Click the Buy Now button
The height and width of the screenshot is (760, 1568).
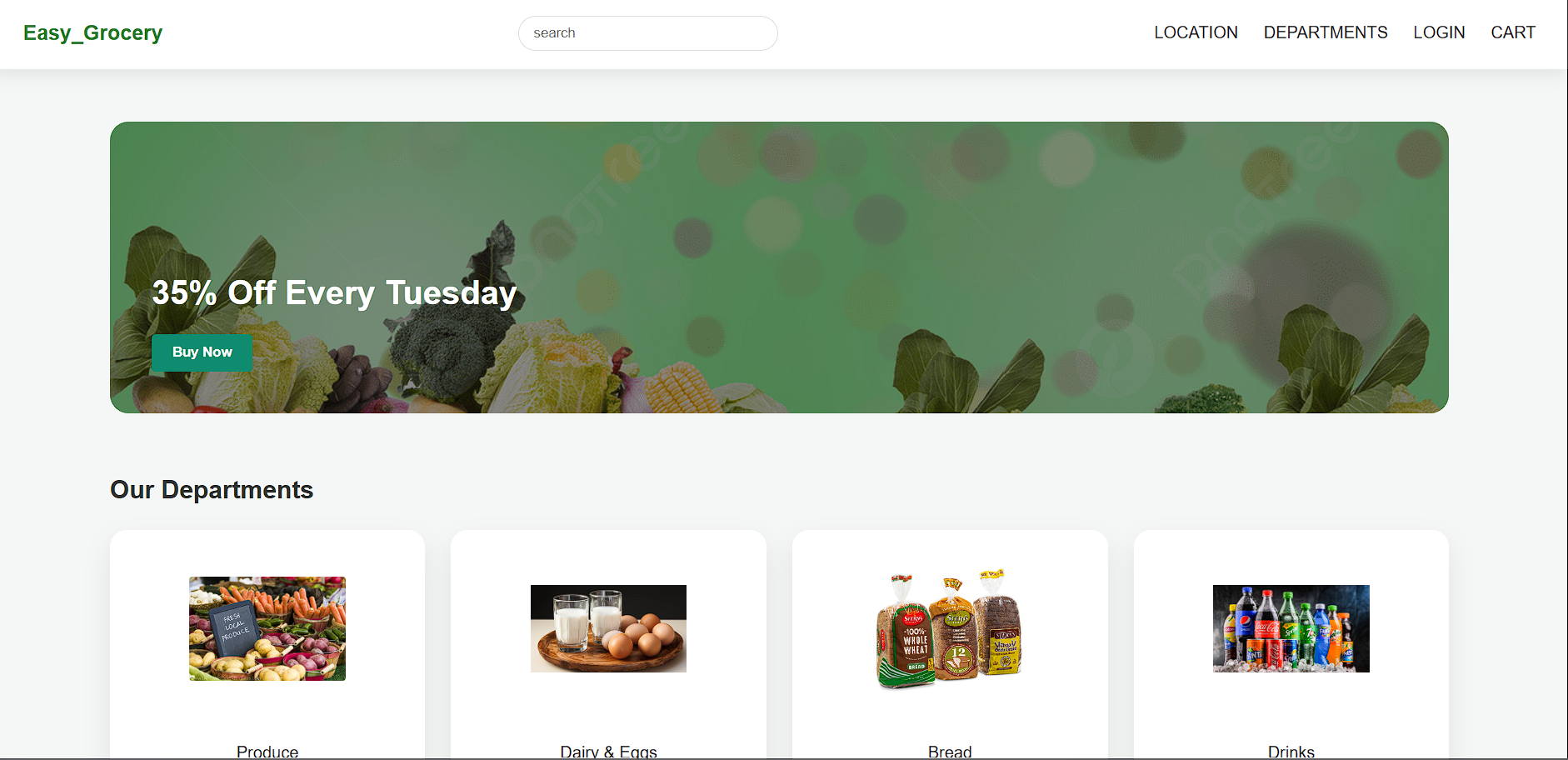click(202, 352)
